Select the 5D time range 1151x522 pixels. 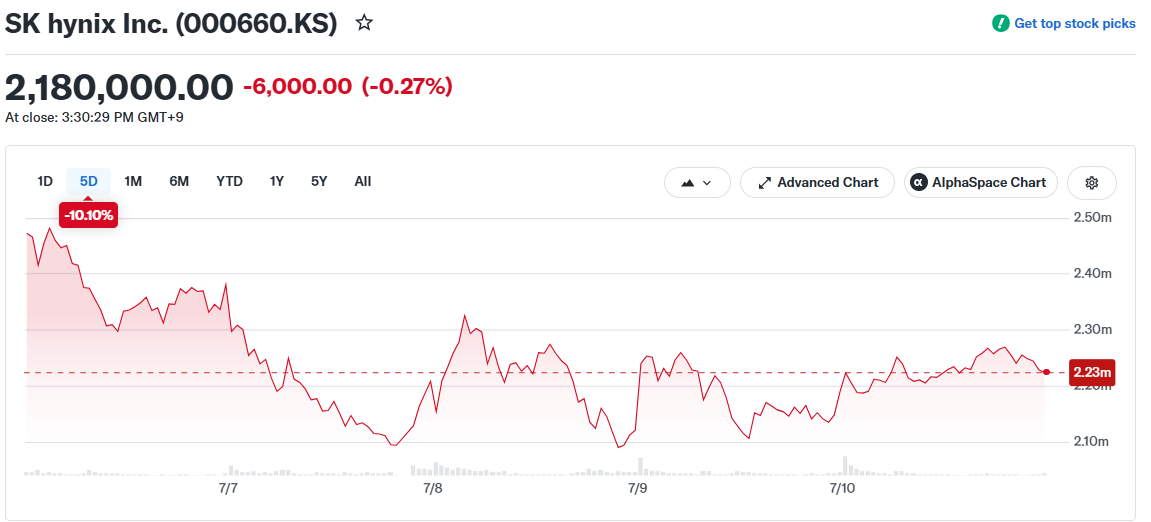tap(89, 181)
